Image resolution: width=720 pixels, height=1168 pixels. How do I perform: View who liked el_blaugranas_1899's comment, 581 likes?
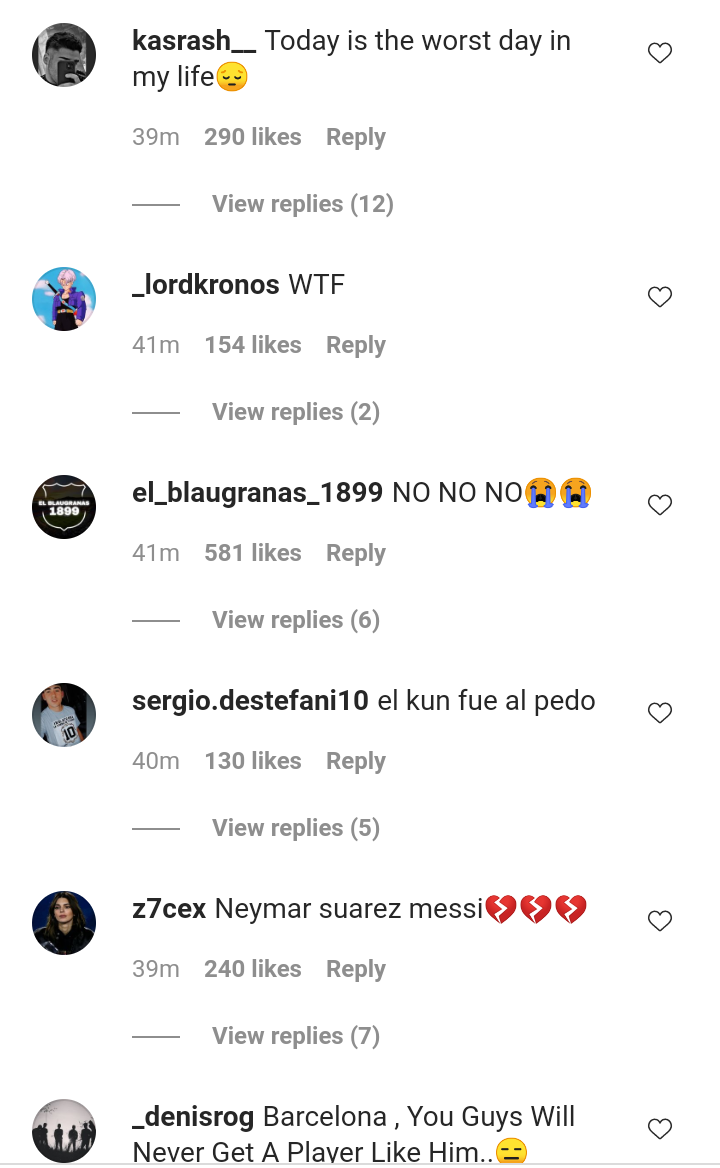coord(252,554)
